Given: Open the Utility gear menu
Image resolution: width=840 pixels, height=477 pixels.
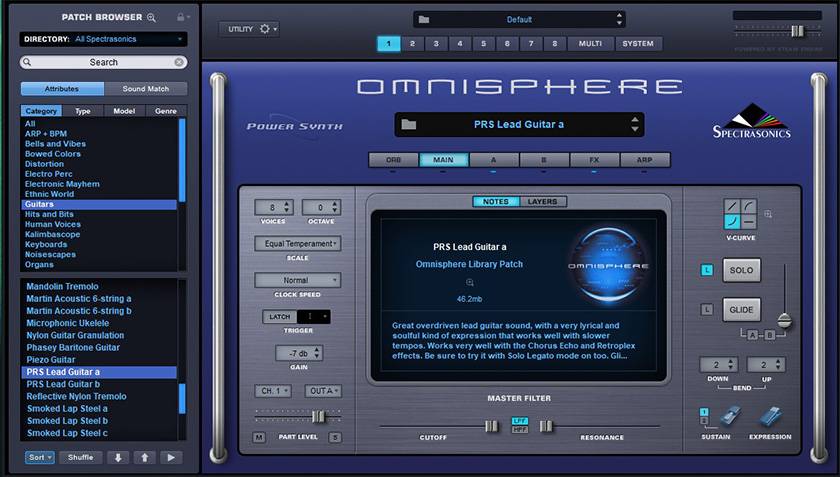Looking at the screenshot, I should 265,29.
